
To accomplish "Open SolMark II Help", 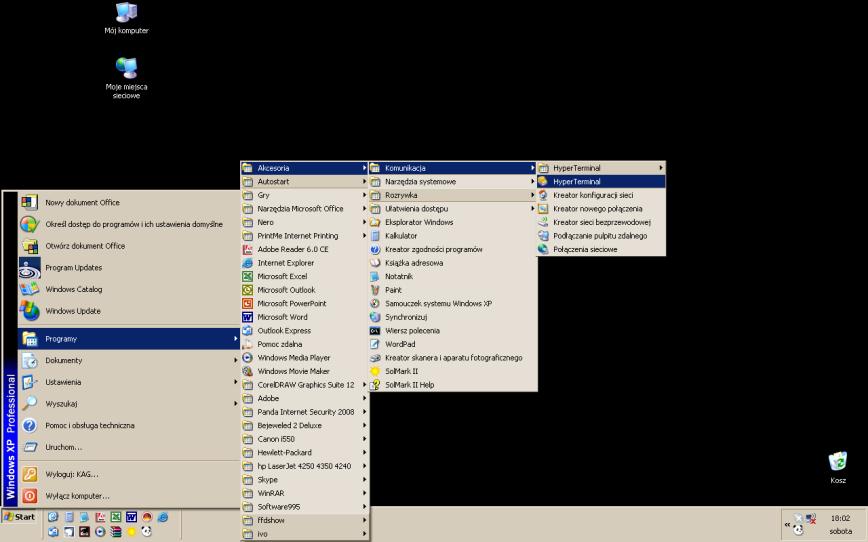I will (x=453, y=385).
